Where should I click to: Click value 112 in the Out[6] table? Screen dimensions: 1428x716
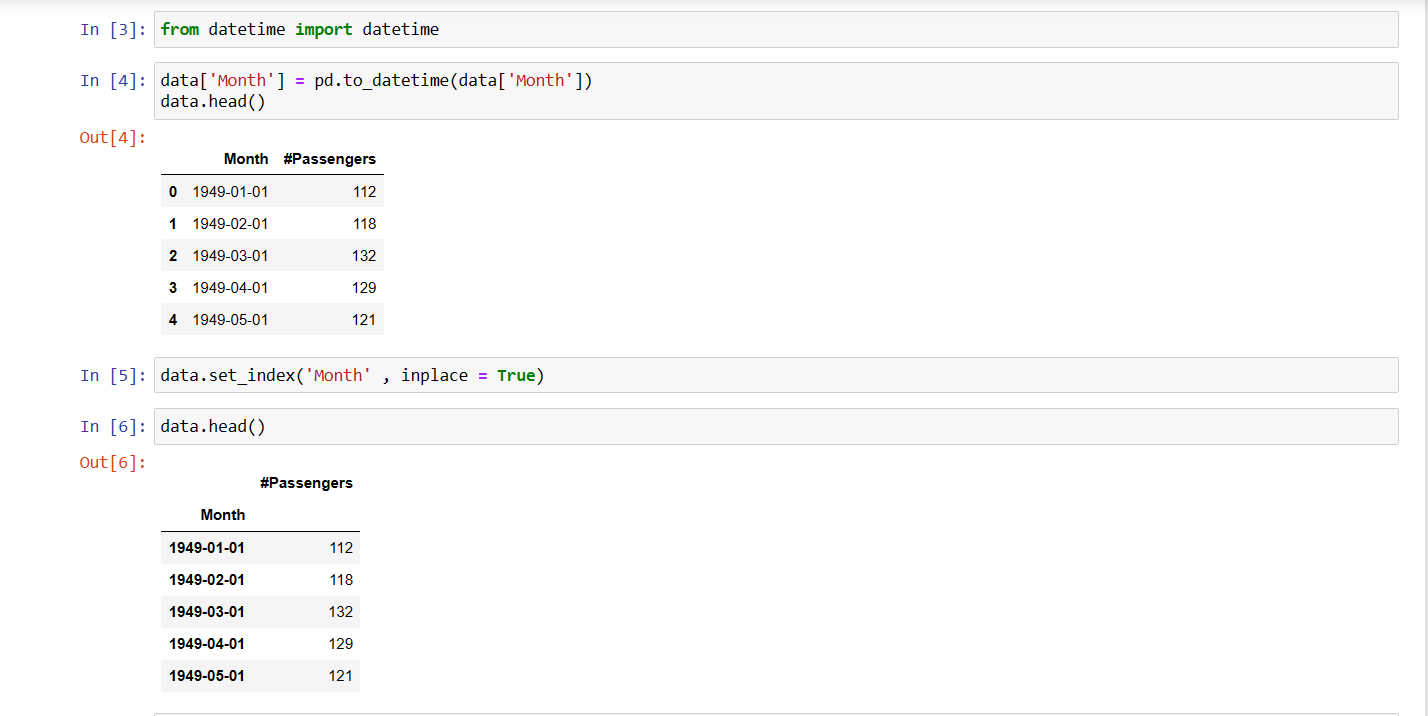click(x=341, y=548)
